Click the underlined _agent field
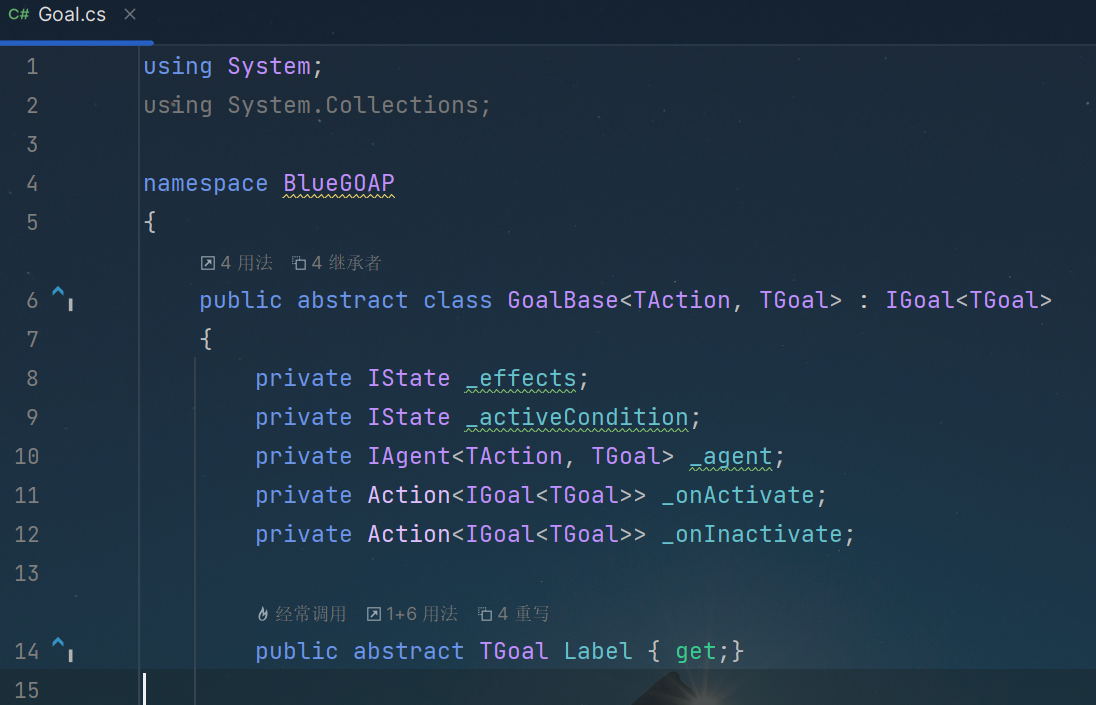 pyautogui.click(x=731, y=456)
